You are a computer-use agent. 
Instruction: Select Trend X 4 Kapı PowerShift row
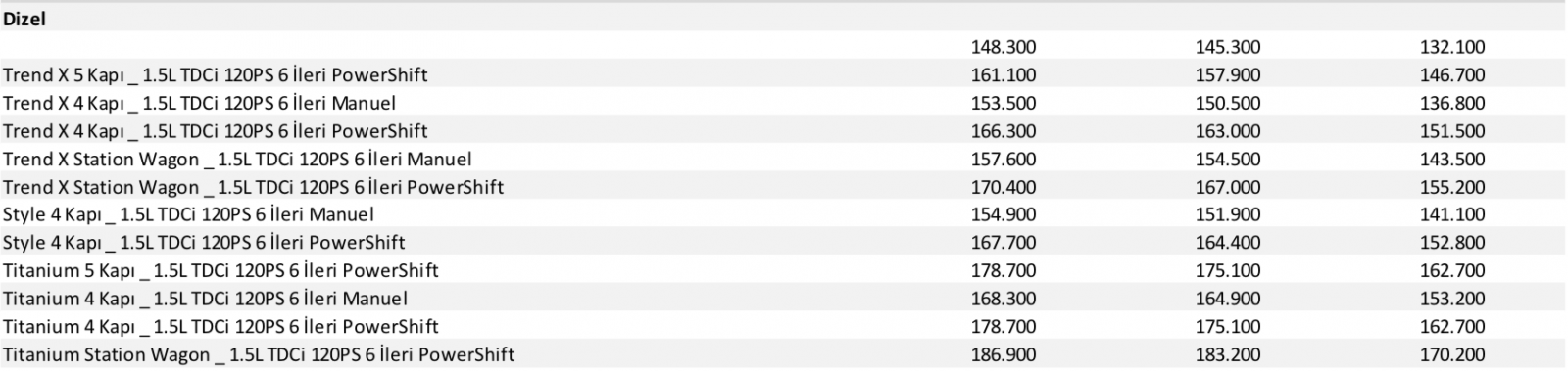point(784,130)
